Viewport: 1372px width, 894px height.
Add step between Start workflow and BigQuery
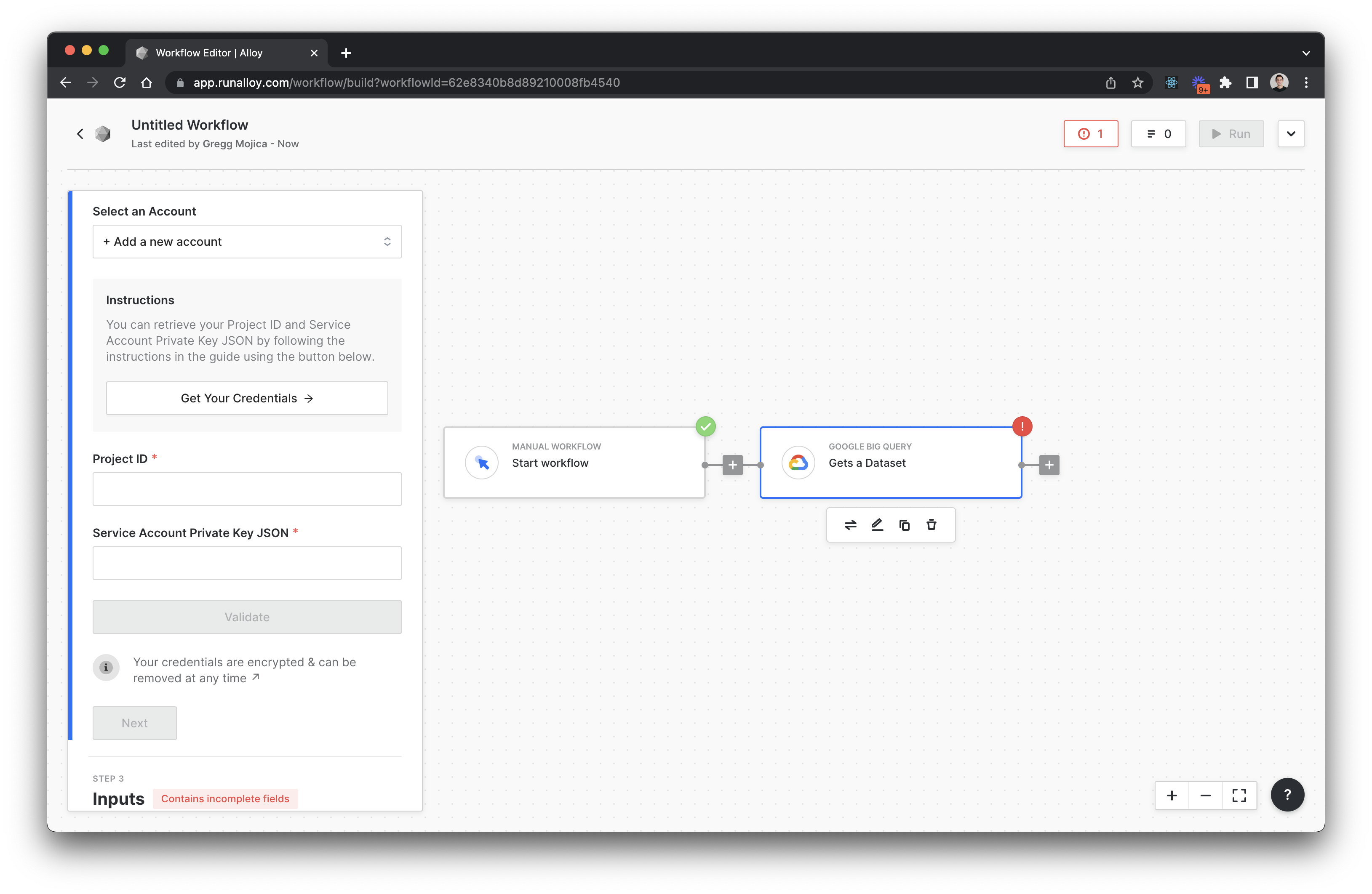[x=732, y=465]
